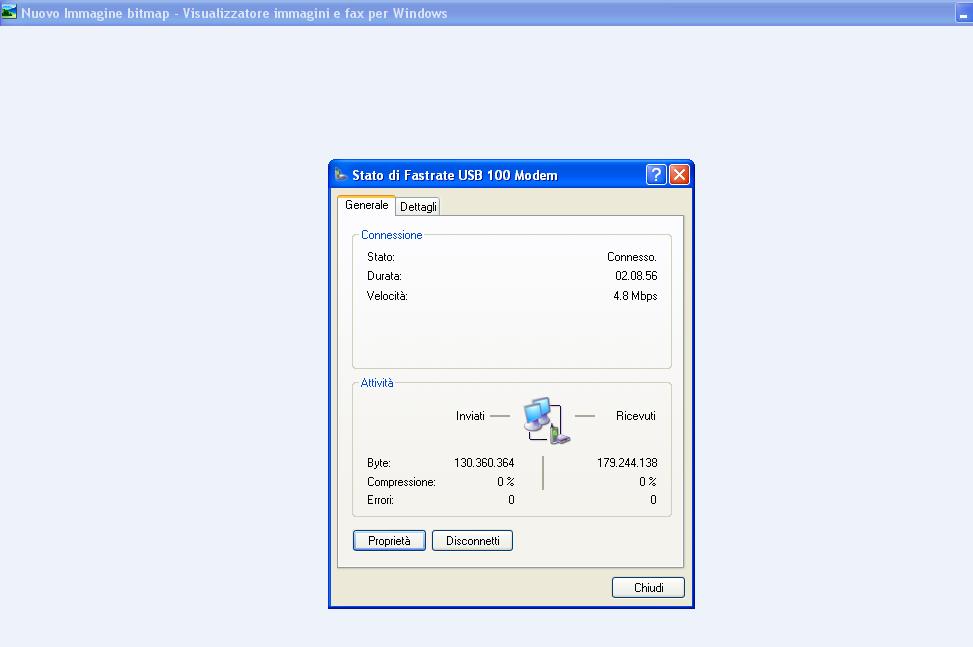This screenshot has height=647, width=973.
Task: Click the Inviati label
Action: point(470,416)
